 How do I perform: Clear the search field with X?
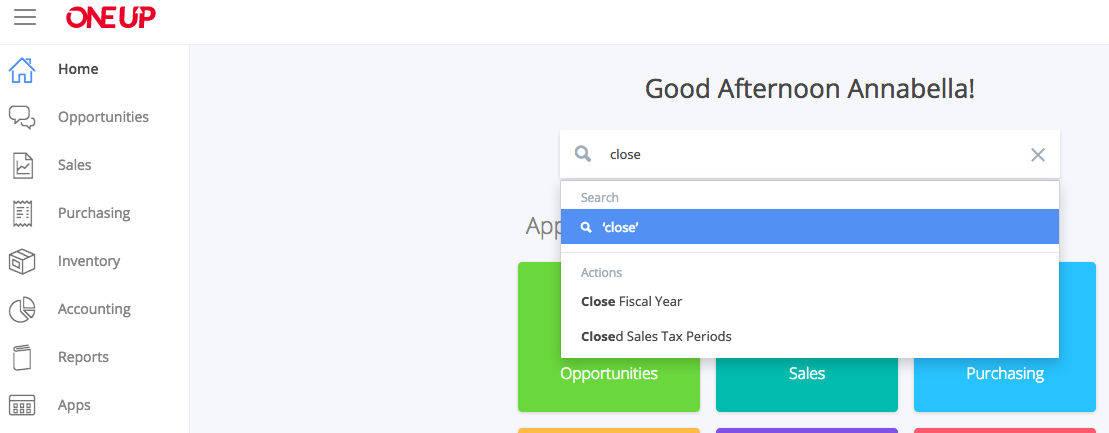coord(1038,155)
